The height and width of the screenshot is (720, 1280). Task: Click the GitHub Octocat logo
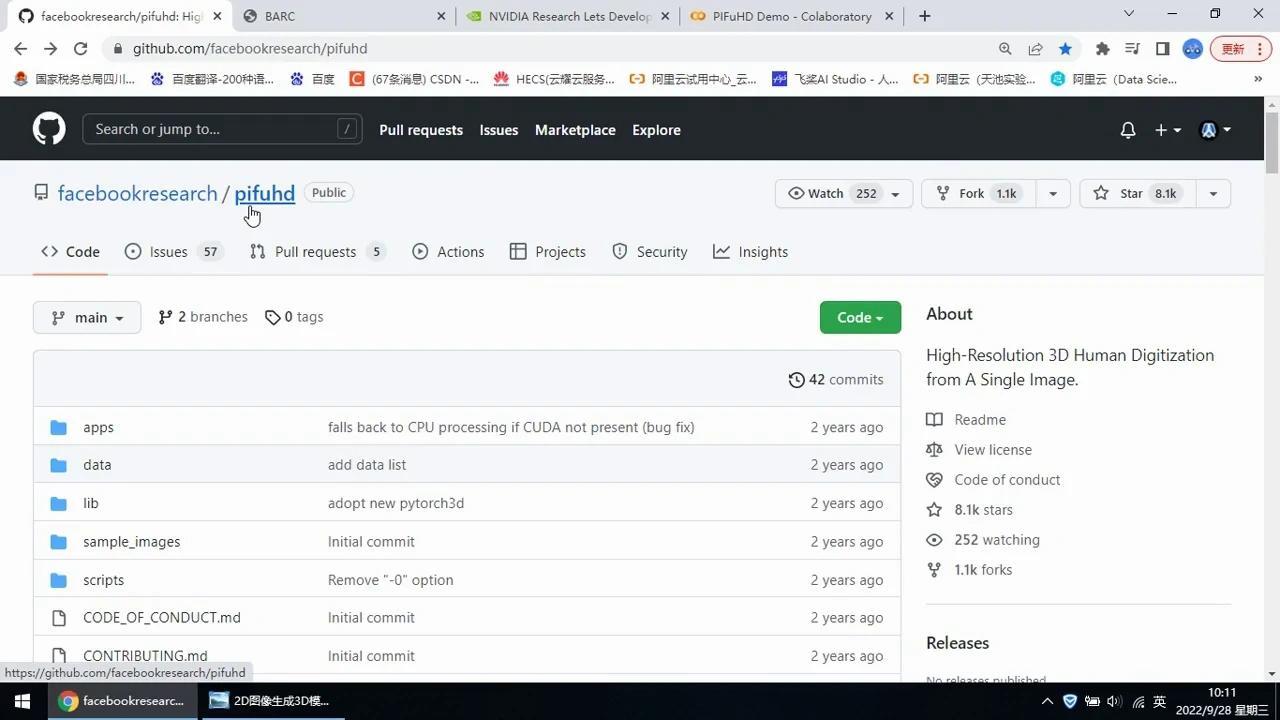[x=49, y=129]
